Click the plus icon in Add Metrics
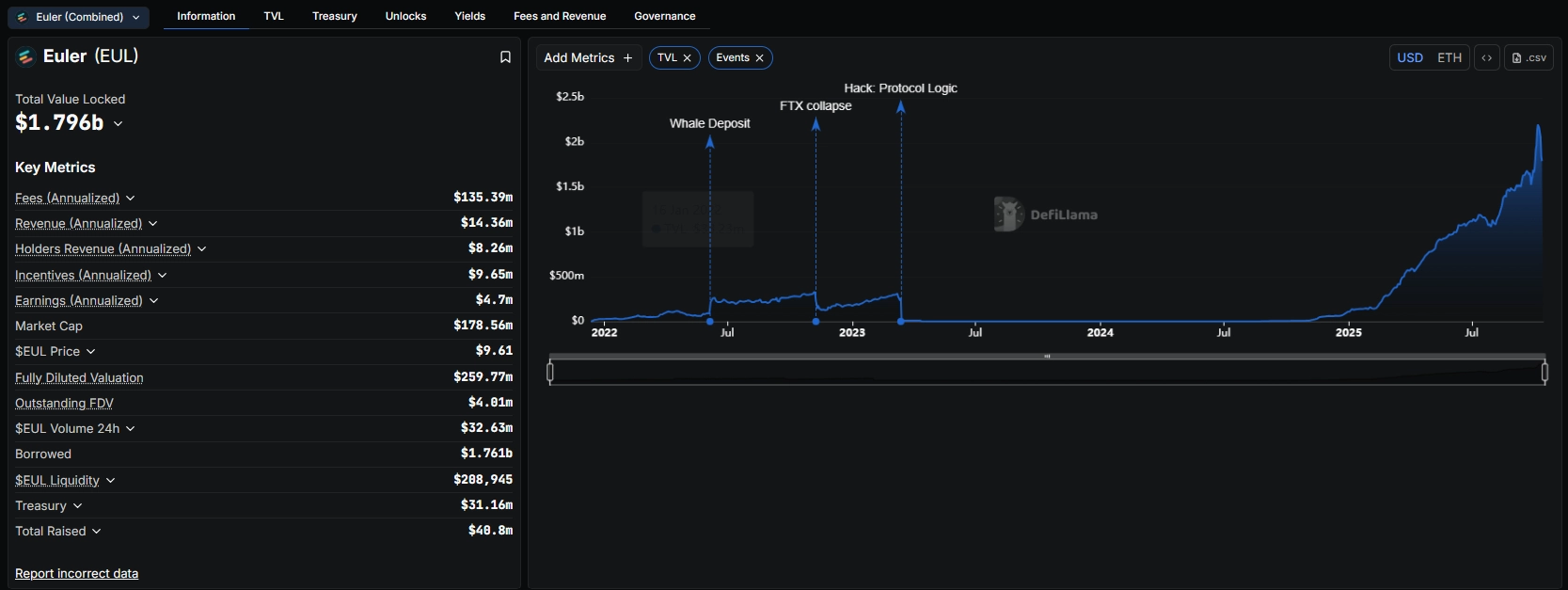The image size is (1568, 590). tap(627, 58)
